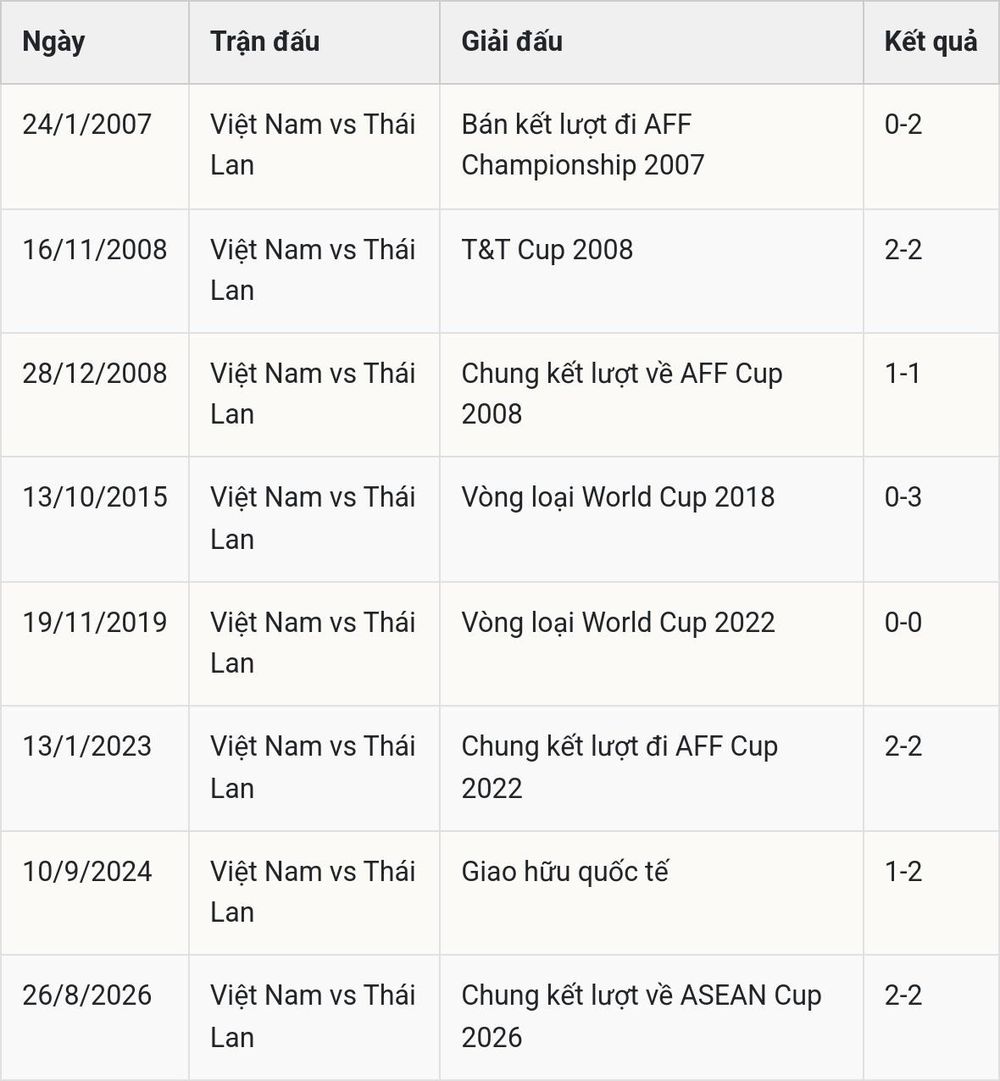Click the Vòng loại World Cup 2018 cell
This screenshot has height=1081, width=1000.
tap(651, 519)
